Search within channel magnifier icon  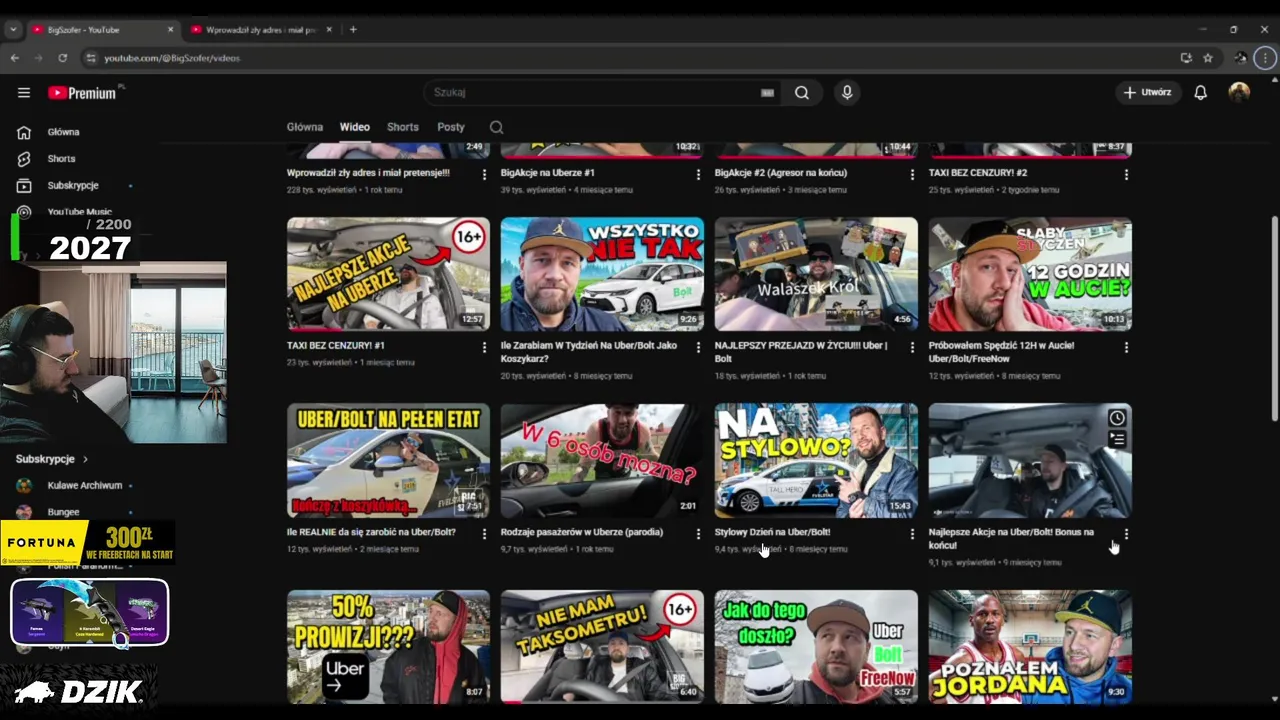(496, 127)
